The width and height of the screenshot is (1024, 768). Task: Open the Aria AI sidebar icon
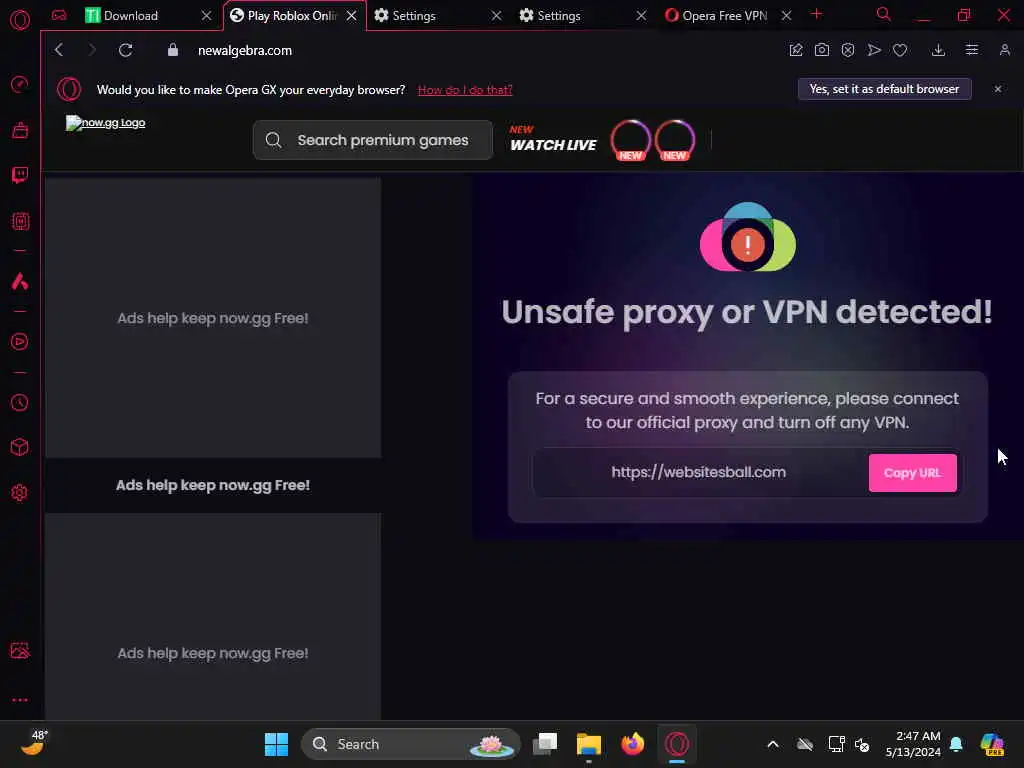[20, 281]
